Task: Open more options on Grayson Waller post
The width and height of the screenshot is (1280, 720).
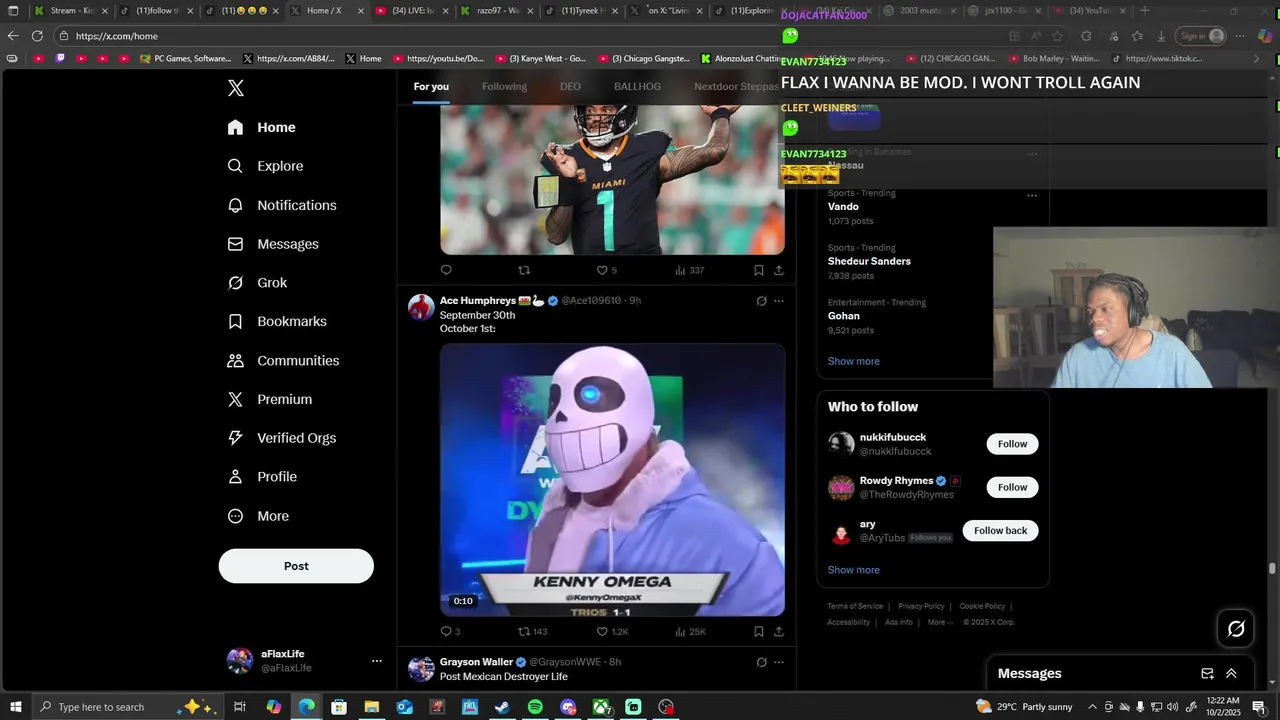Action: point(779,662)
